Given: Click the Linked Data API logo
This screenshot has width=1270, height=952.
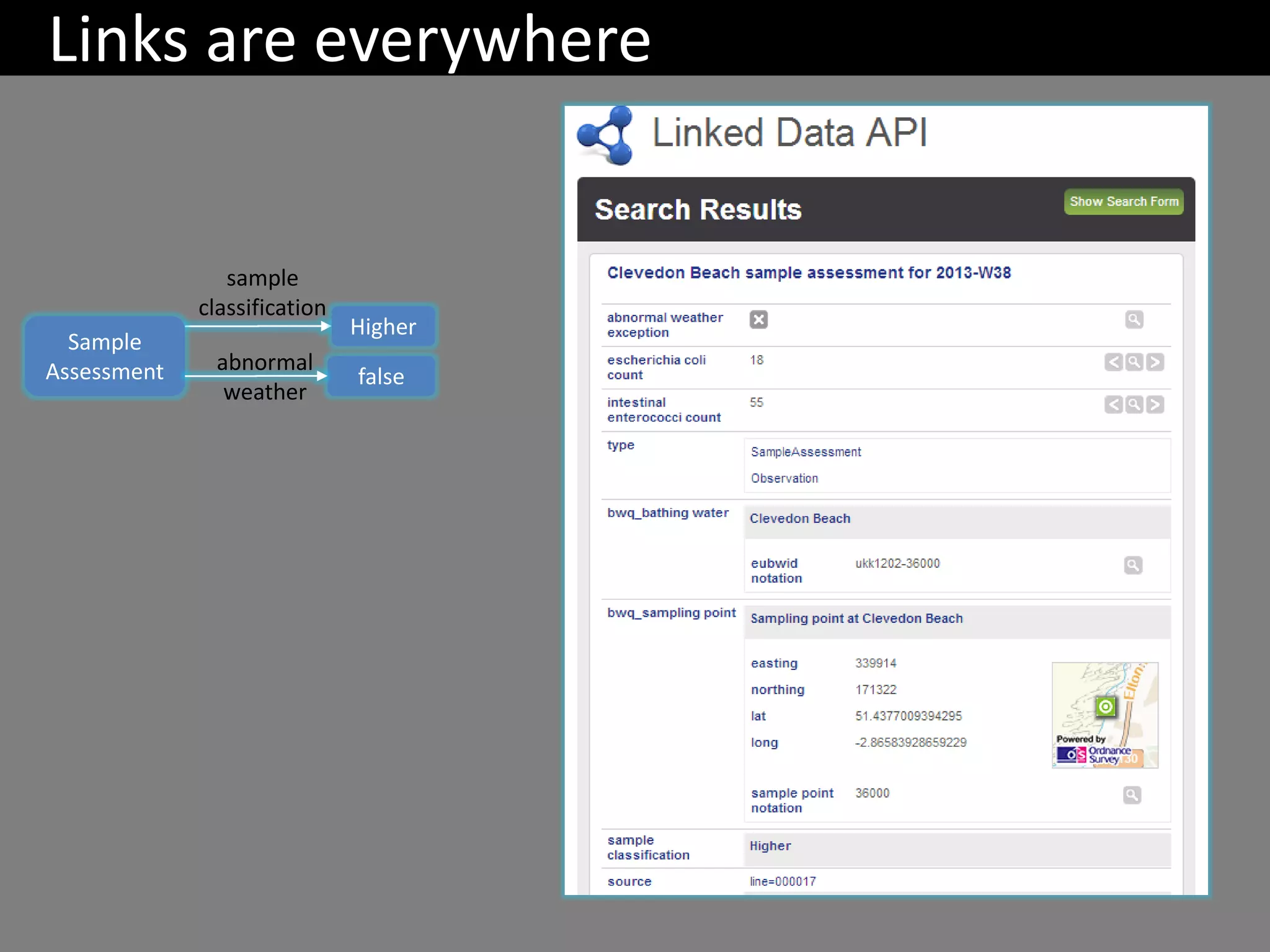Looking at the screenshot, I should coord(605,135).
